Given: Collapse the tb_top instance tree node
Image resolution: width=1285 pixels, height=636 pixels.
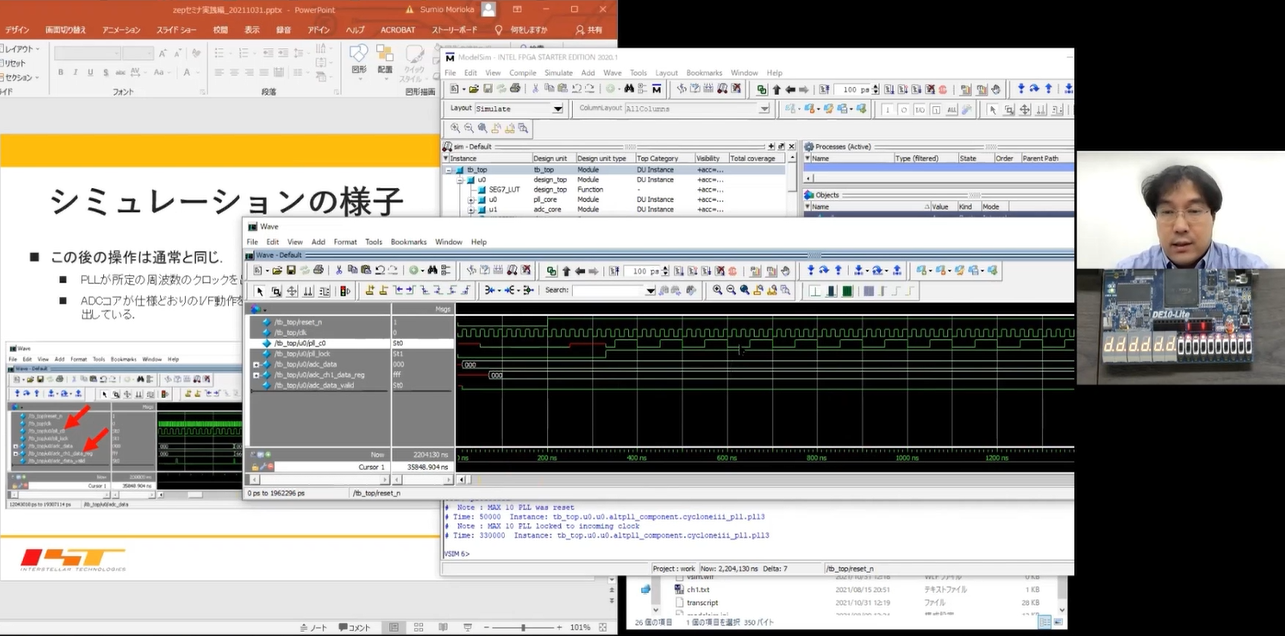Looking at the screenshot, I should point(448,170).
